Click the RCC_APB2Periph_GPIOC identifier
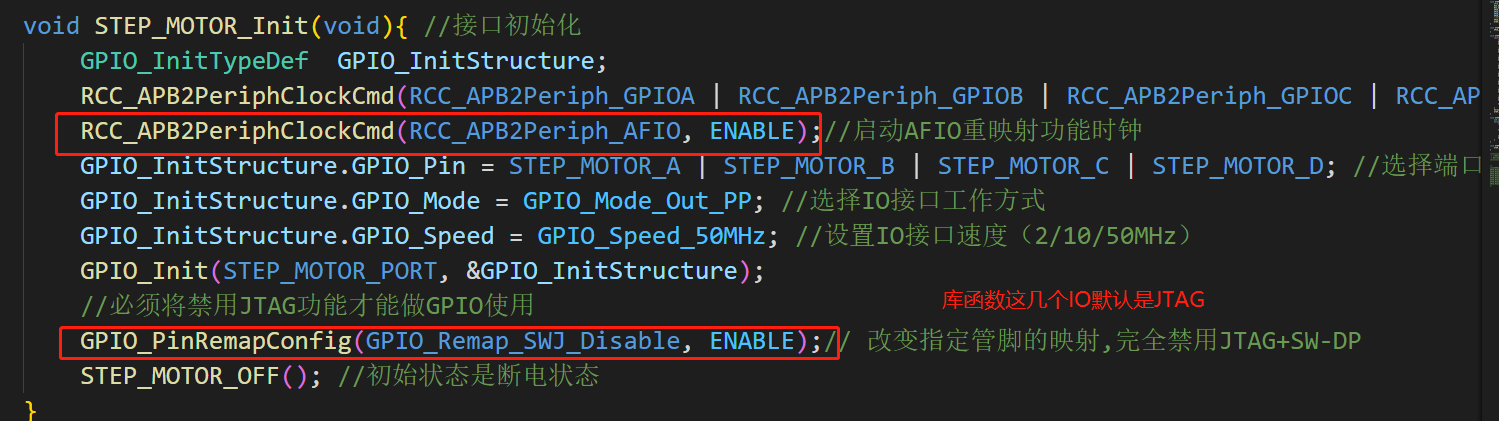The image size is (1499, 421). pos(1209,95)
